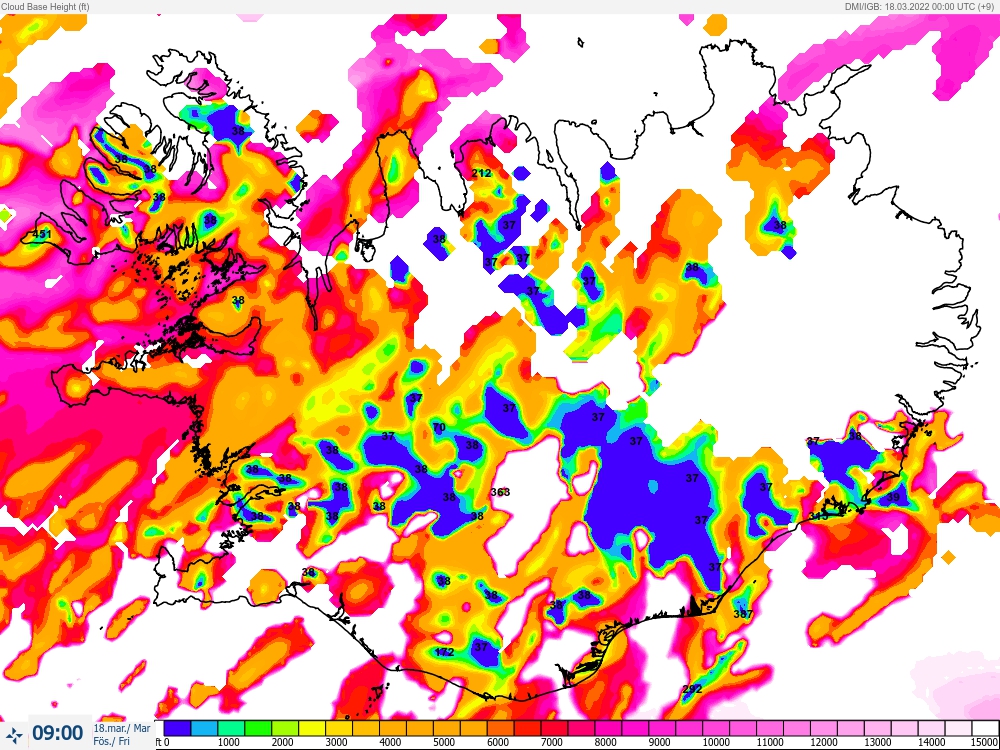1000x750 pixels.
Task: Click the 'DMI/IGB: 18.03.2022 00:00 UTC (+9)' label
Action: tap(922, 6)
